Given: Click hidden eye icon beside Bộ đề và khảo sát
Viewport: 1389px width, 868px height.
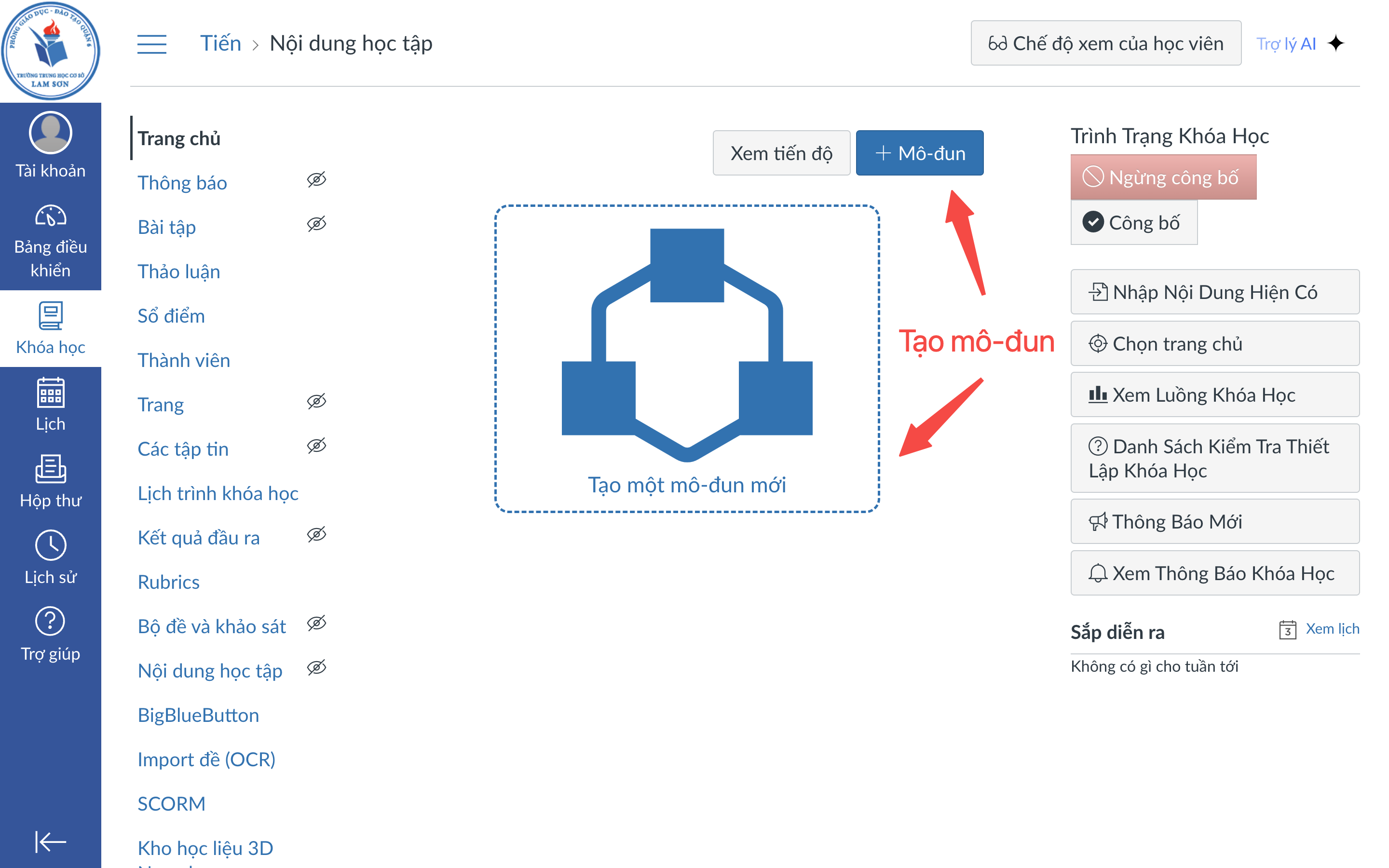Looking at the screenshot, I should (x=316, y=623).
